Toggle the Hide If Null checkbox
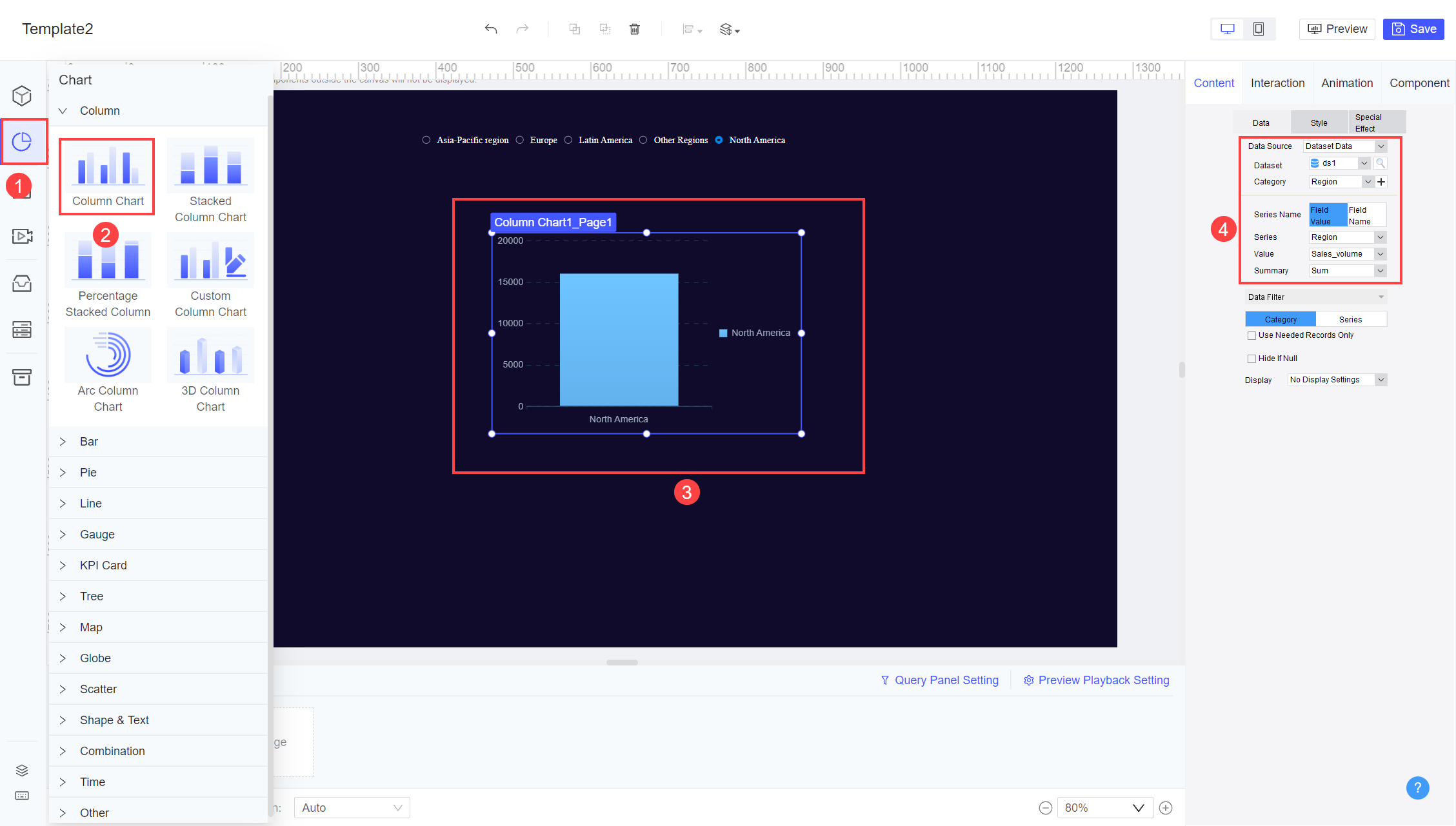This screenshot has height=826, width=1456. point(1252,359)
